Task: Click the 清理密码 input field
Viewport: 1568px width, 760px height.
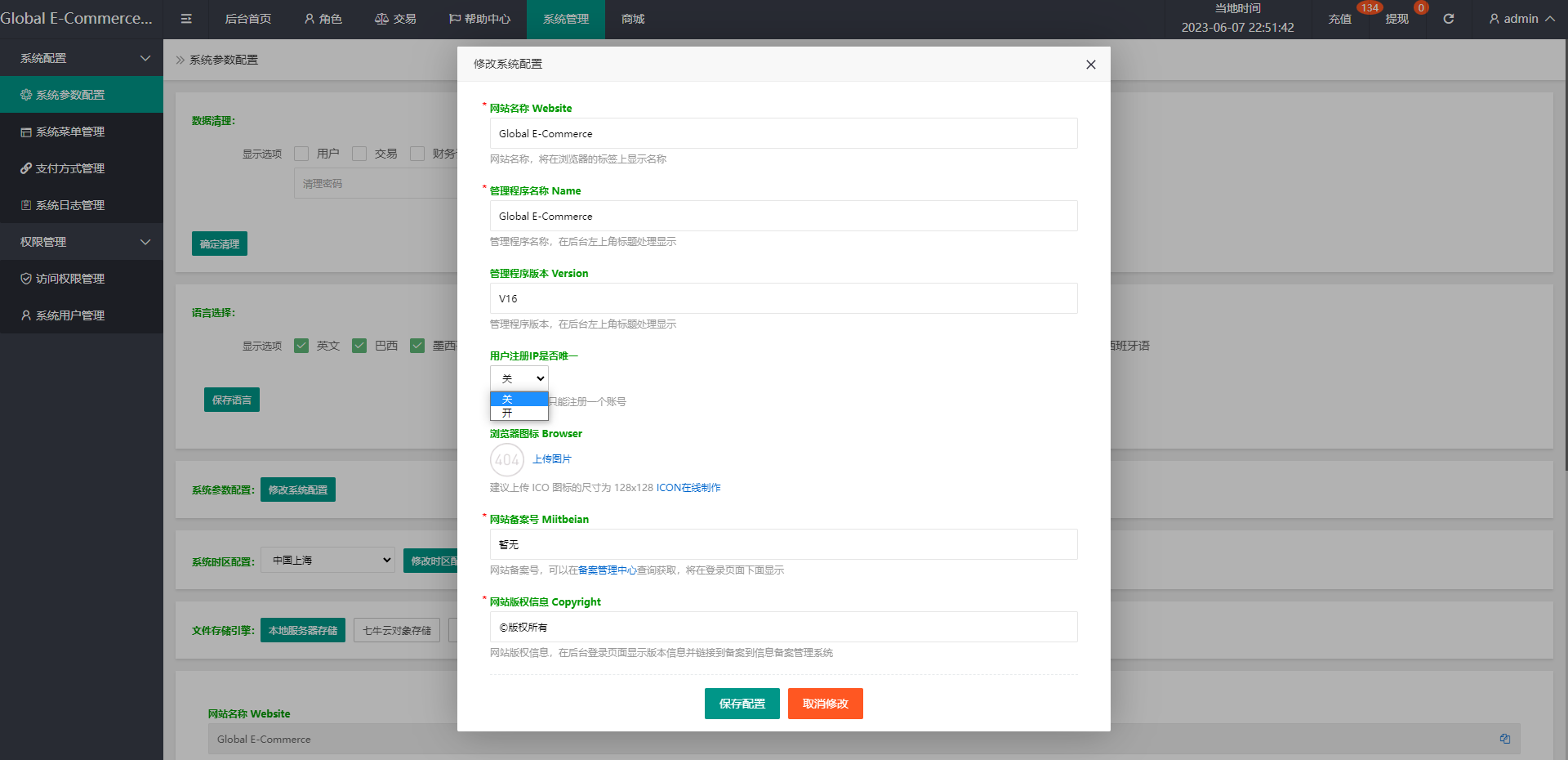Action: pyautogui.click(x=376, y=184)
